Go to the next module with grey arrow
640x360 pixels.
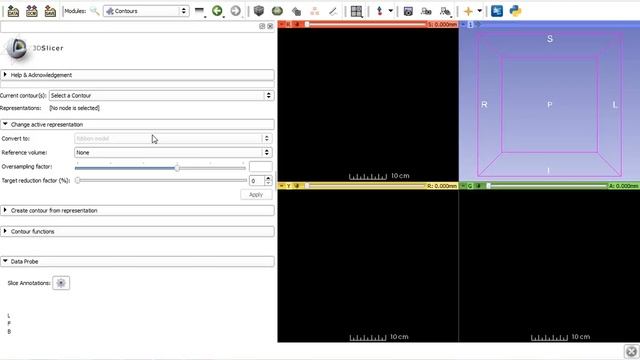coord(236,11)
